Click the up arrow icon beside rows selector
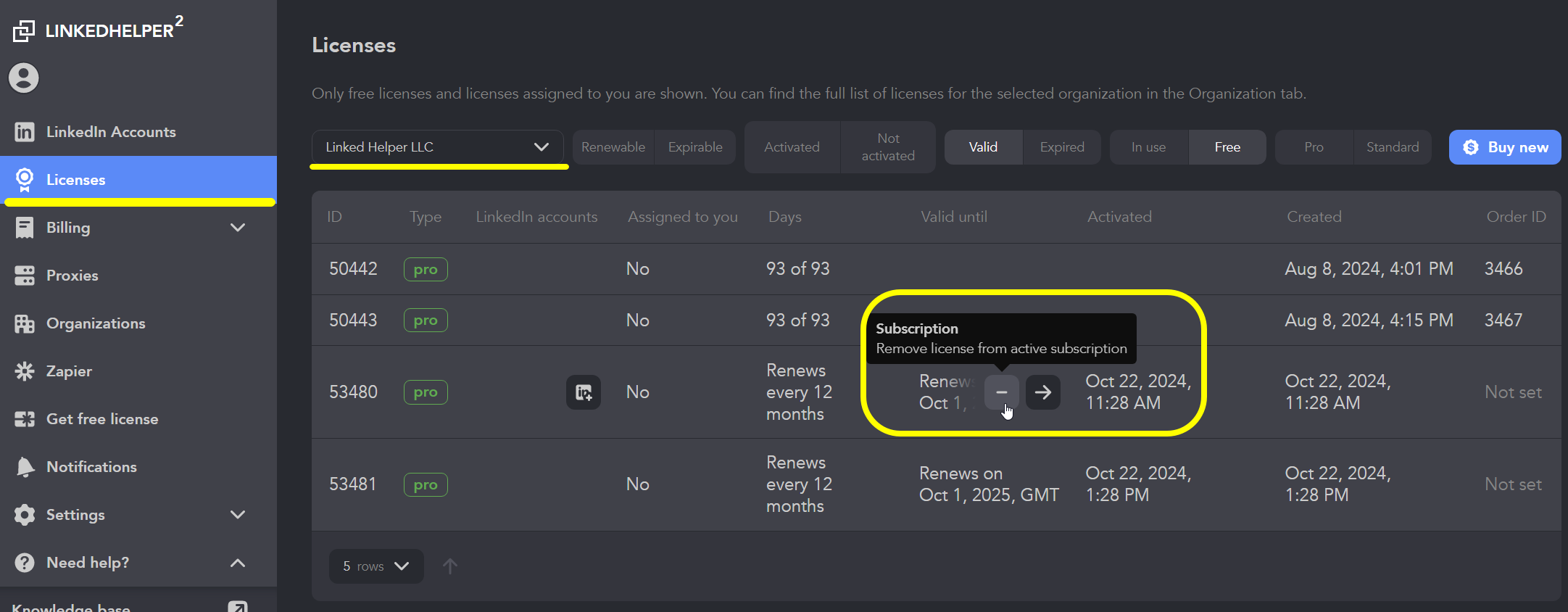The height and width of the screenshot is (612, 1568). point(449,566)
